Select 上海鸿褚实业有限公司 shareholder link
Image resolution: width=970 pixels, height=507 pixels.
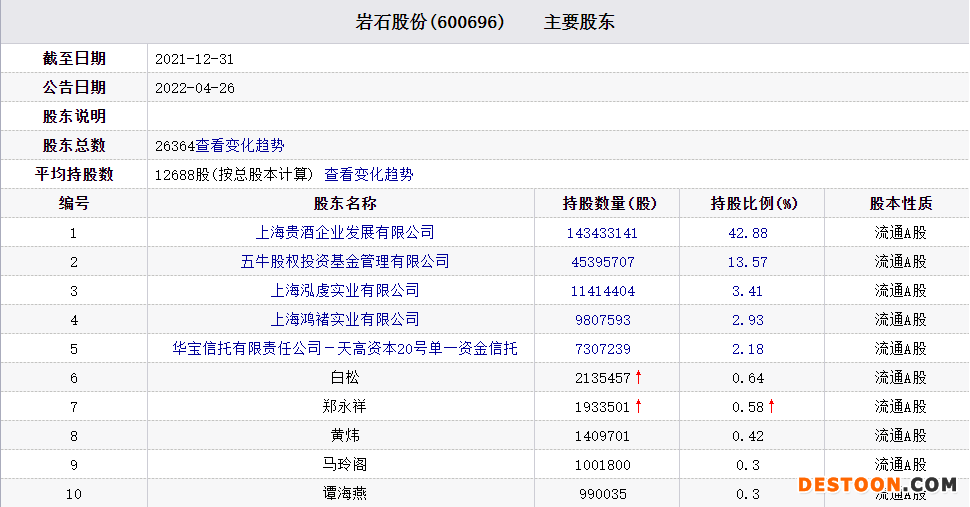[x=345, y=320]
